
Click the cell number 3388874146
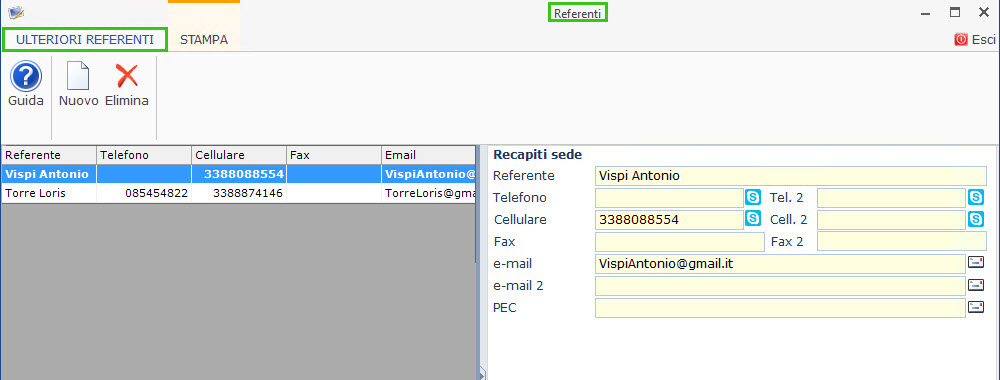tap(239, 193)
